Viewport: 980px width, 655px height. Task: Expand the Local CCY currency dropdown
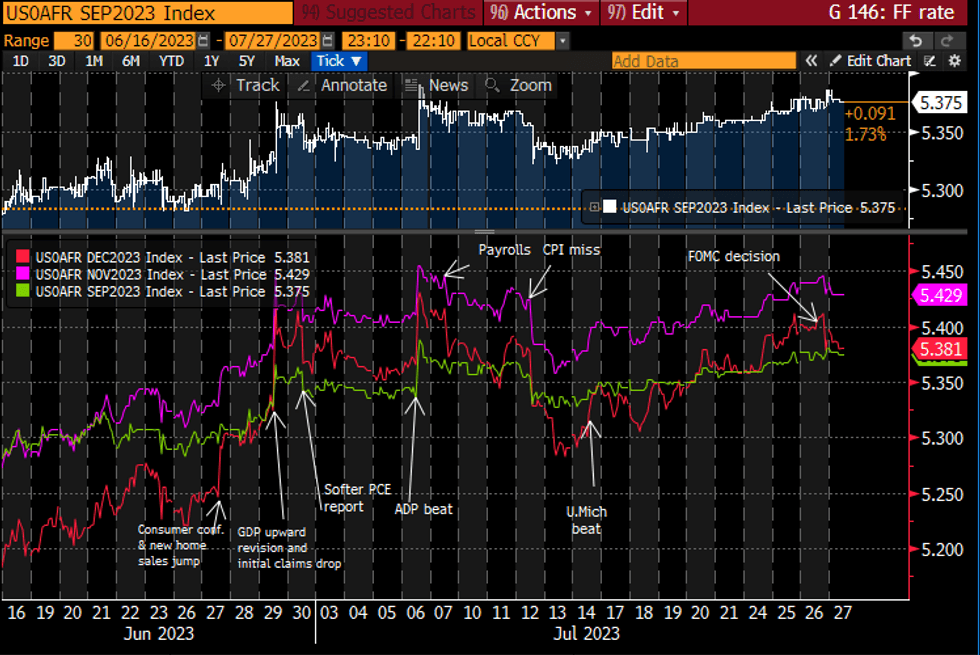(563, 41)
